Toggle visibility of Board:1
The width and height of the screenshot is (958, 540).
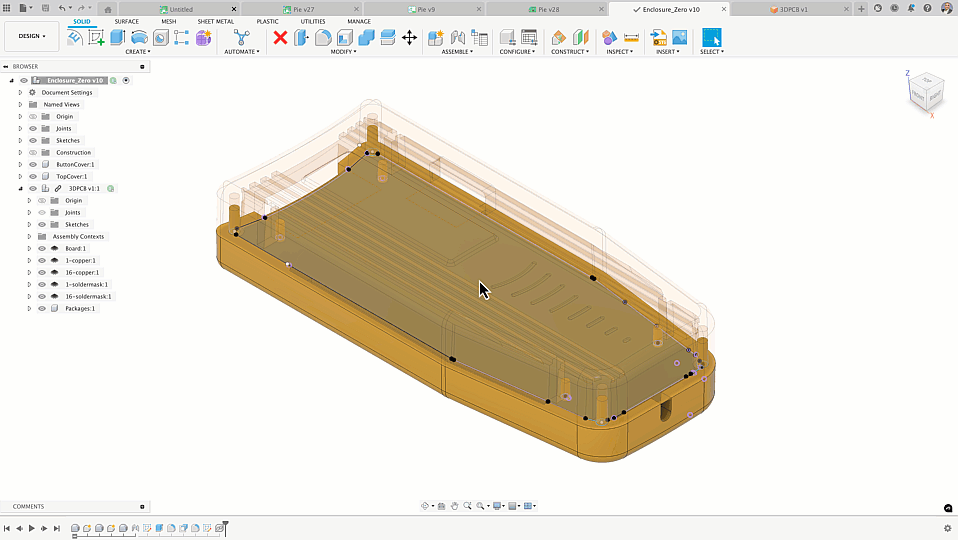pos(42,248)
